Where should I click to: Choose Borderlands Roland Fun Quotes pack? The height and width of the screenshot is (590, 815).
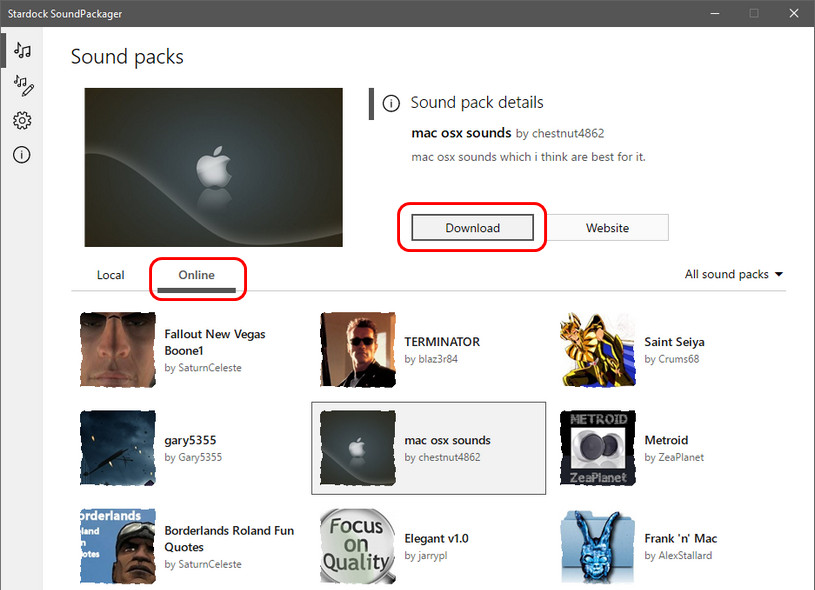tap(118, 546)
